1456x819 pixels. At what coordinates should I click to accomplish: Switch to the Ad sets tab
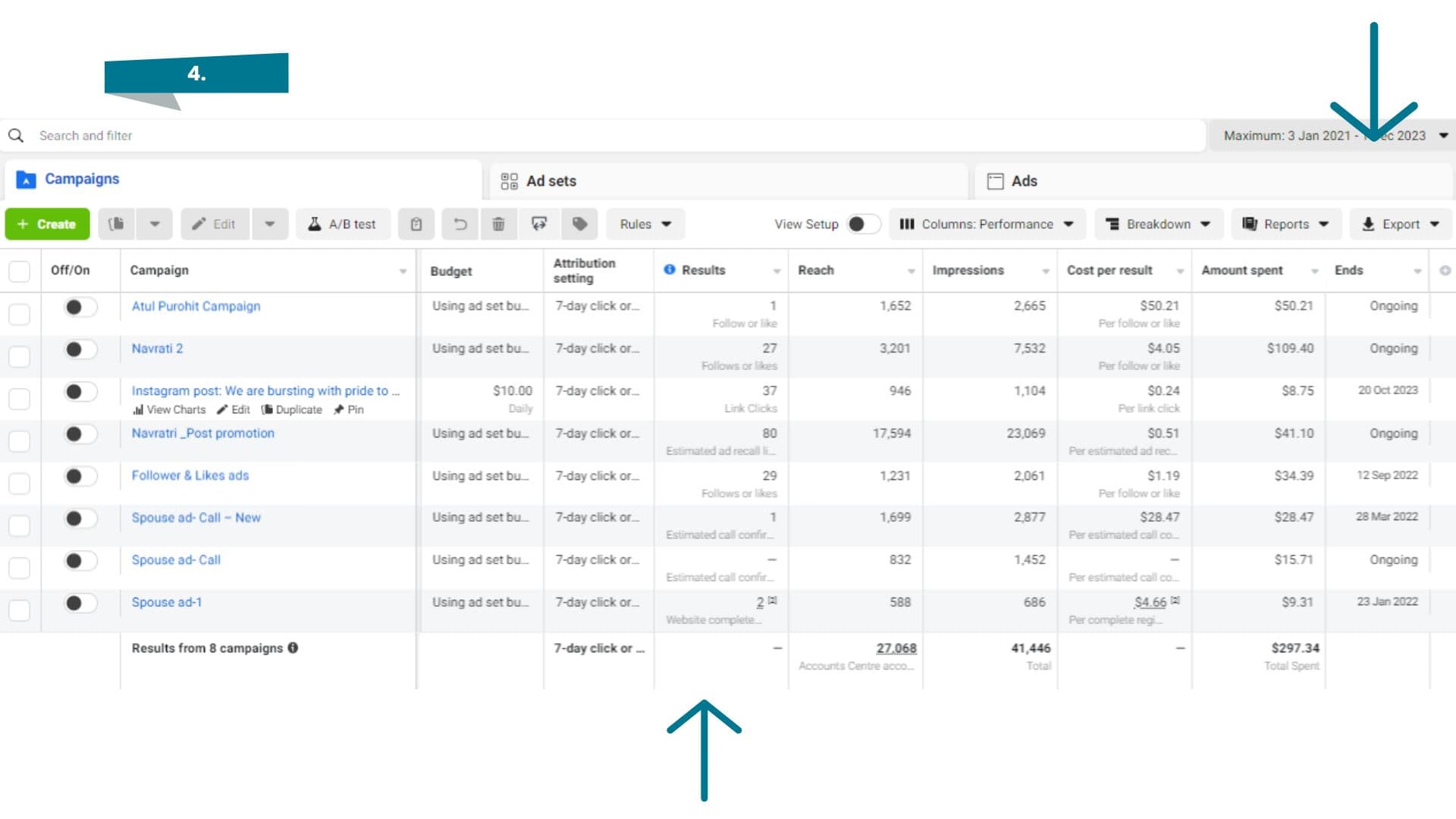(x=729, y=180)
